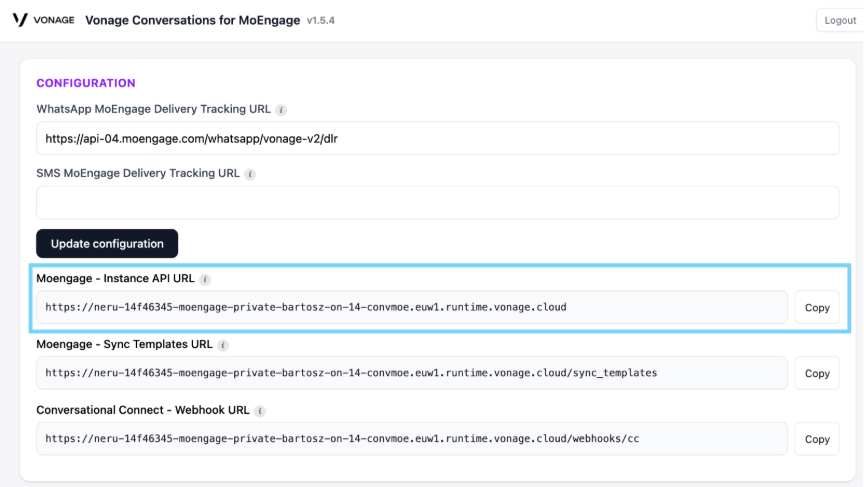Select the sync_templates URL text box

click(x=412, y=373)
